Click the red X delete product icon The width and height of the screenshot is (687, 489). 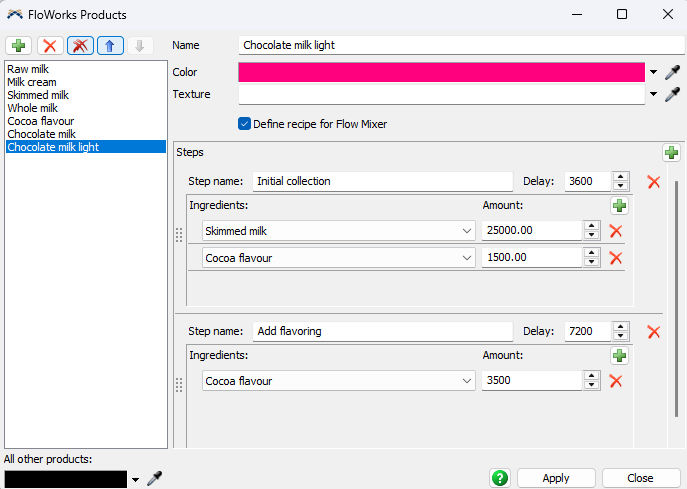coord(50,46)
